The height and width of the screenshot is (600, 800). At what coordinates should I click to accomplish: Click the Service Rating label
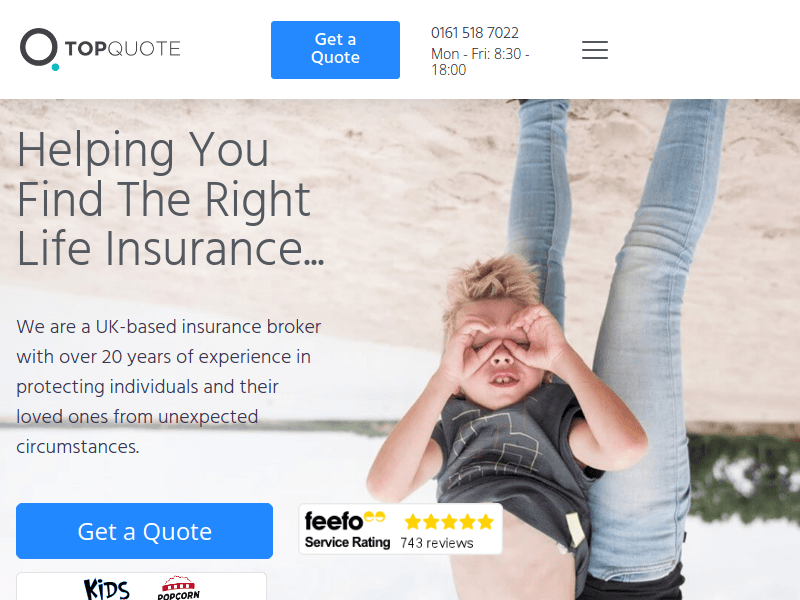[x=347, y=542]
